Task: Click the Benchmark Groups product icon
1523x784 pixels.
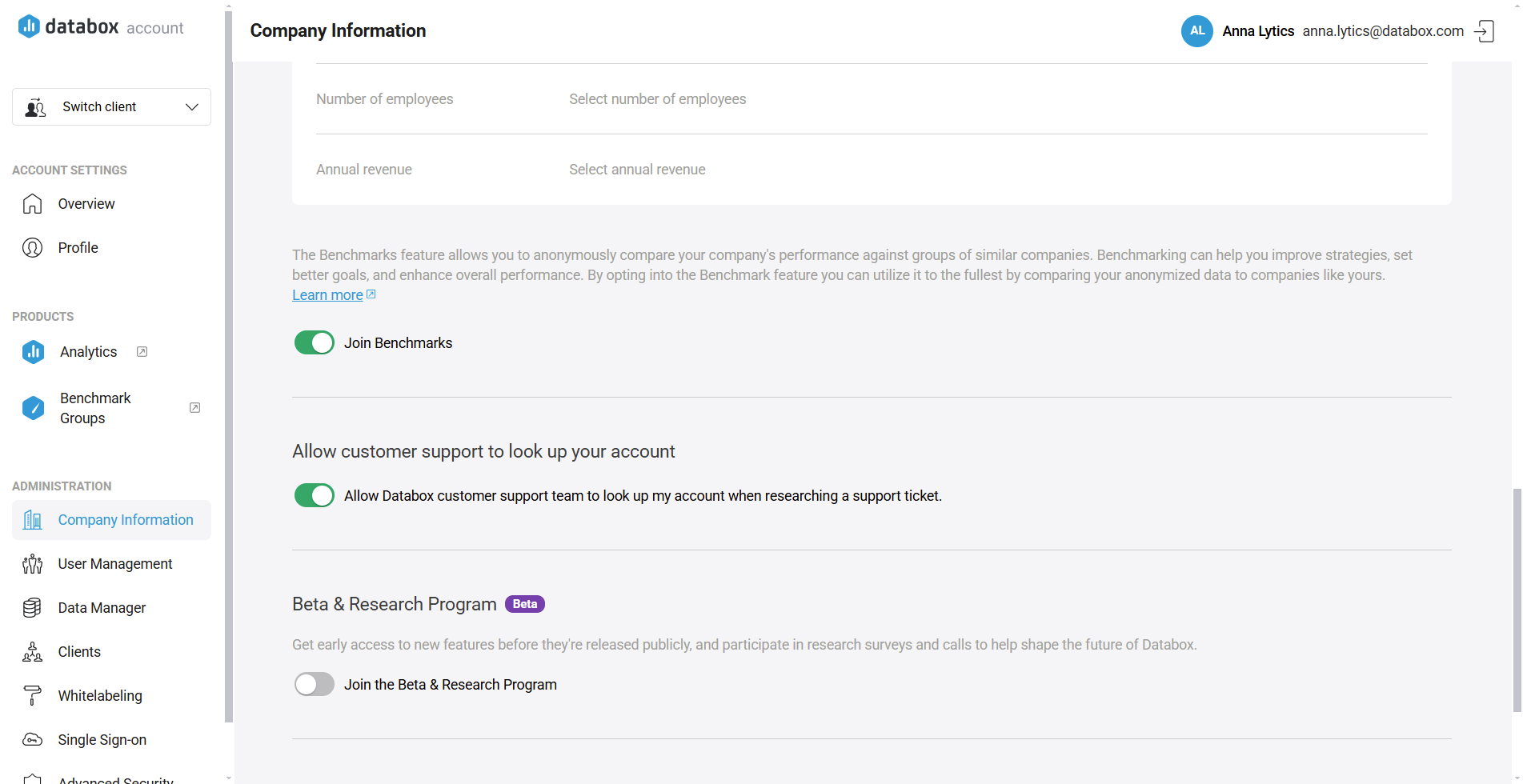Action: click(x=33, y=408)
